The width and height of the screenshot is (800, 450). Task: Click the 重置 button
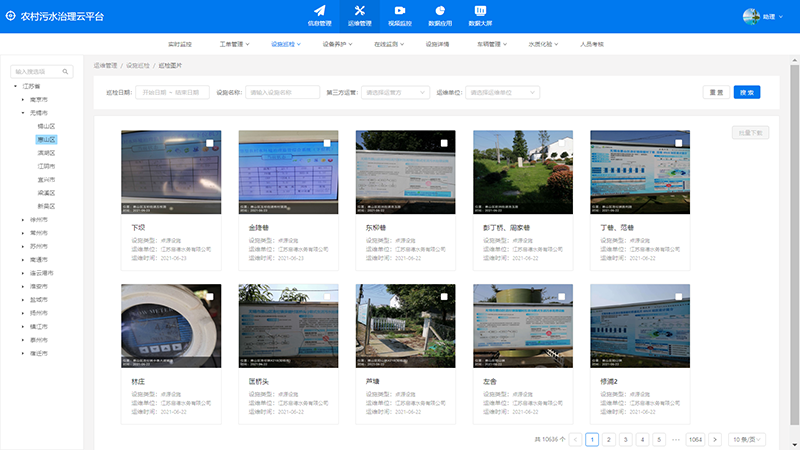[x=715, y=92]
